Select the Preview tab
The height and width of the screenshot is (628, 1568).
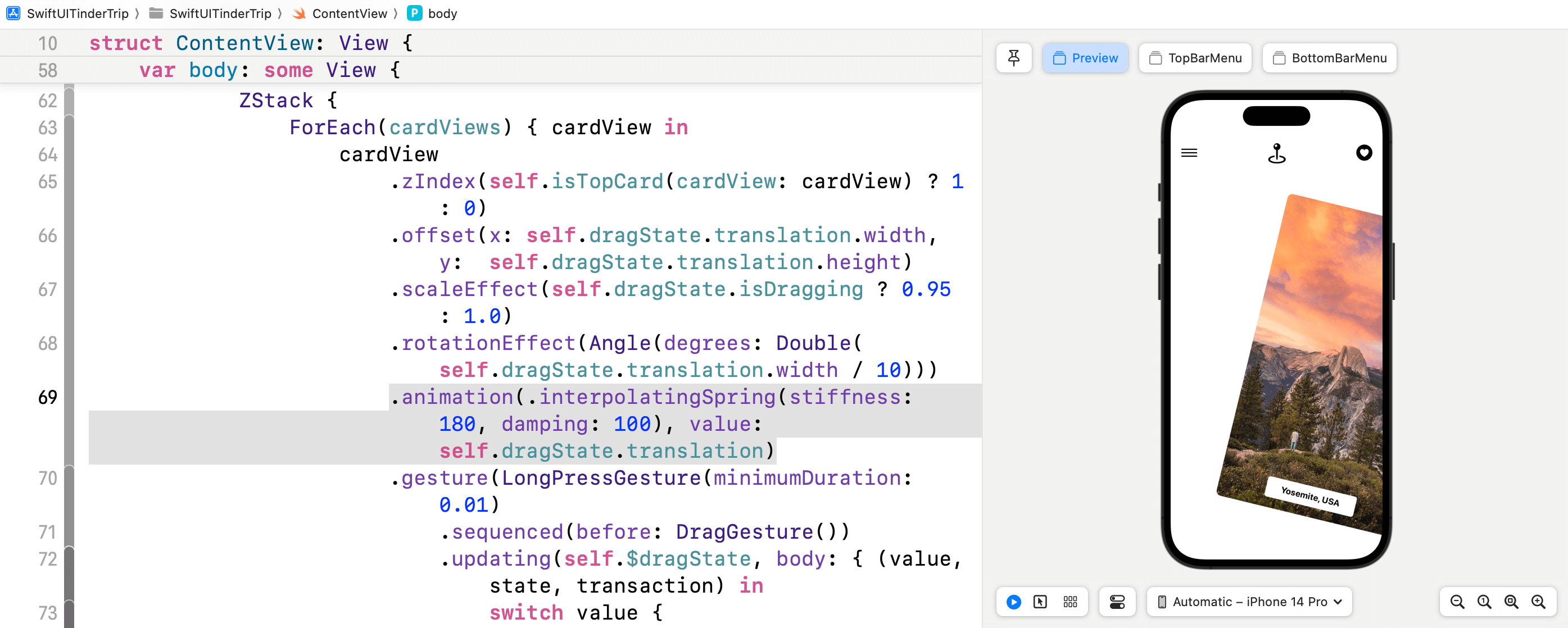coord(1085,58)
